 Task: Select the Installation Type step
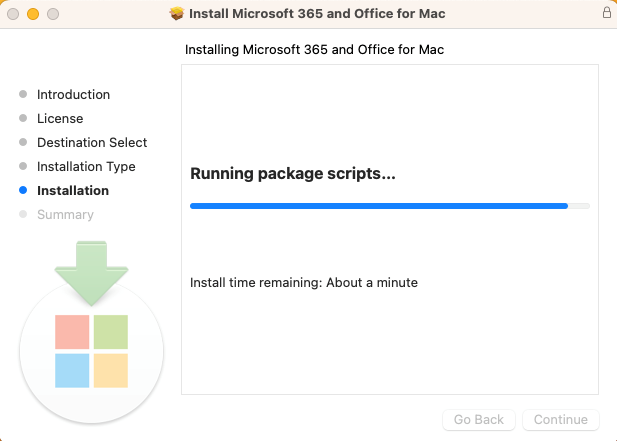pyautogui.click(x=86, y=166)
